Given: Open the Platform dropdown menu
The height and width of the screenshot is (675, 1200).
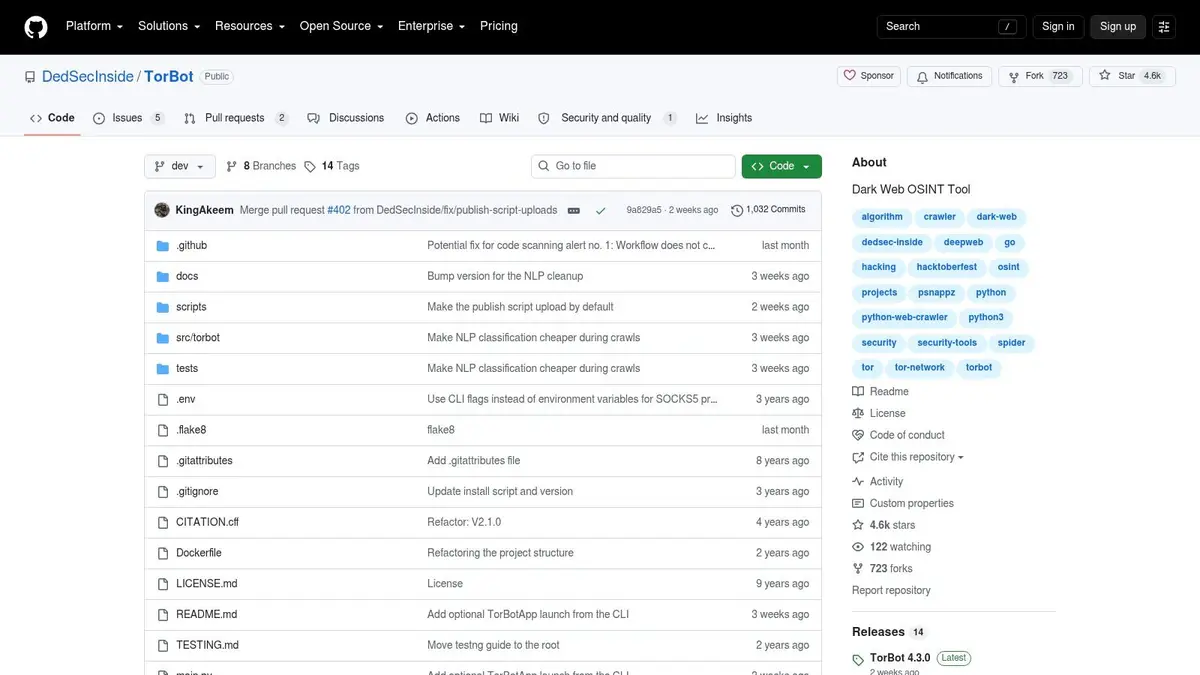Looking at the screenshot, I should [94, 26].
